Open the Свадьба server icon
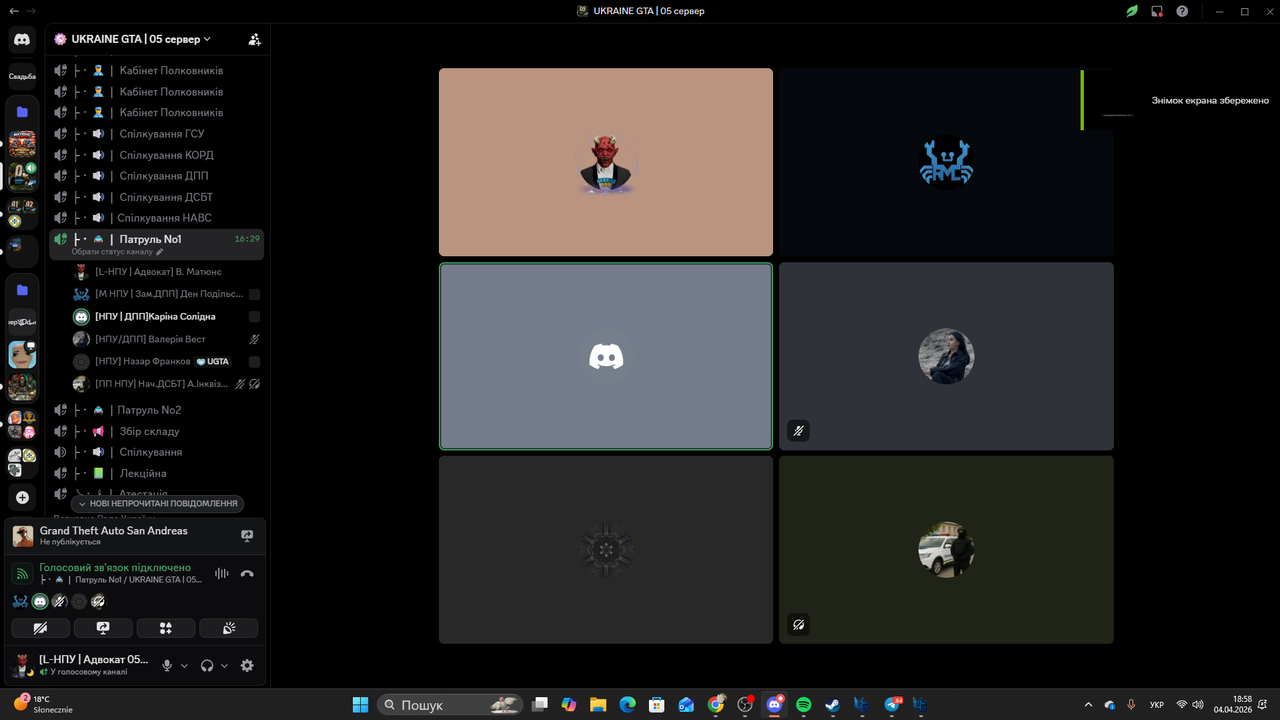The image size is (1280, 720). [22, 76]
